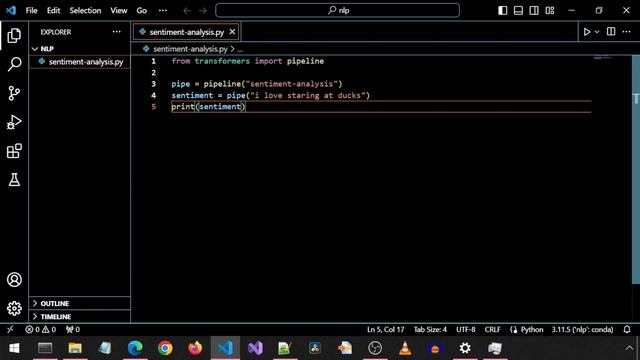640x360 pixels.
Task: Click the VS Code logo icon
Action: click(x=11, y=10)
